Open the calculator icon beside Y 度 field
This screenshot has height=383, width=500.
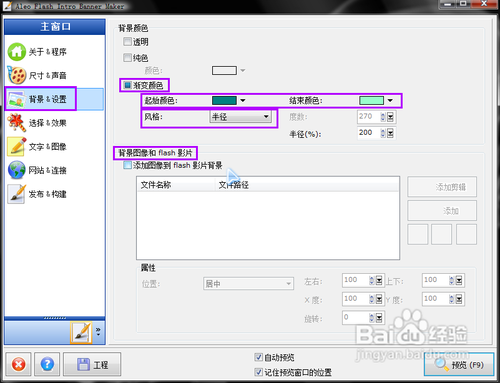[x=459, y=299]
